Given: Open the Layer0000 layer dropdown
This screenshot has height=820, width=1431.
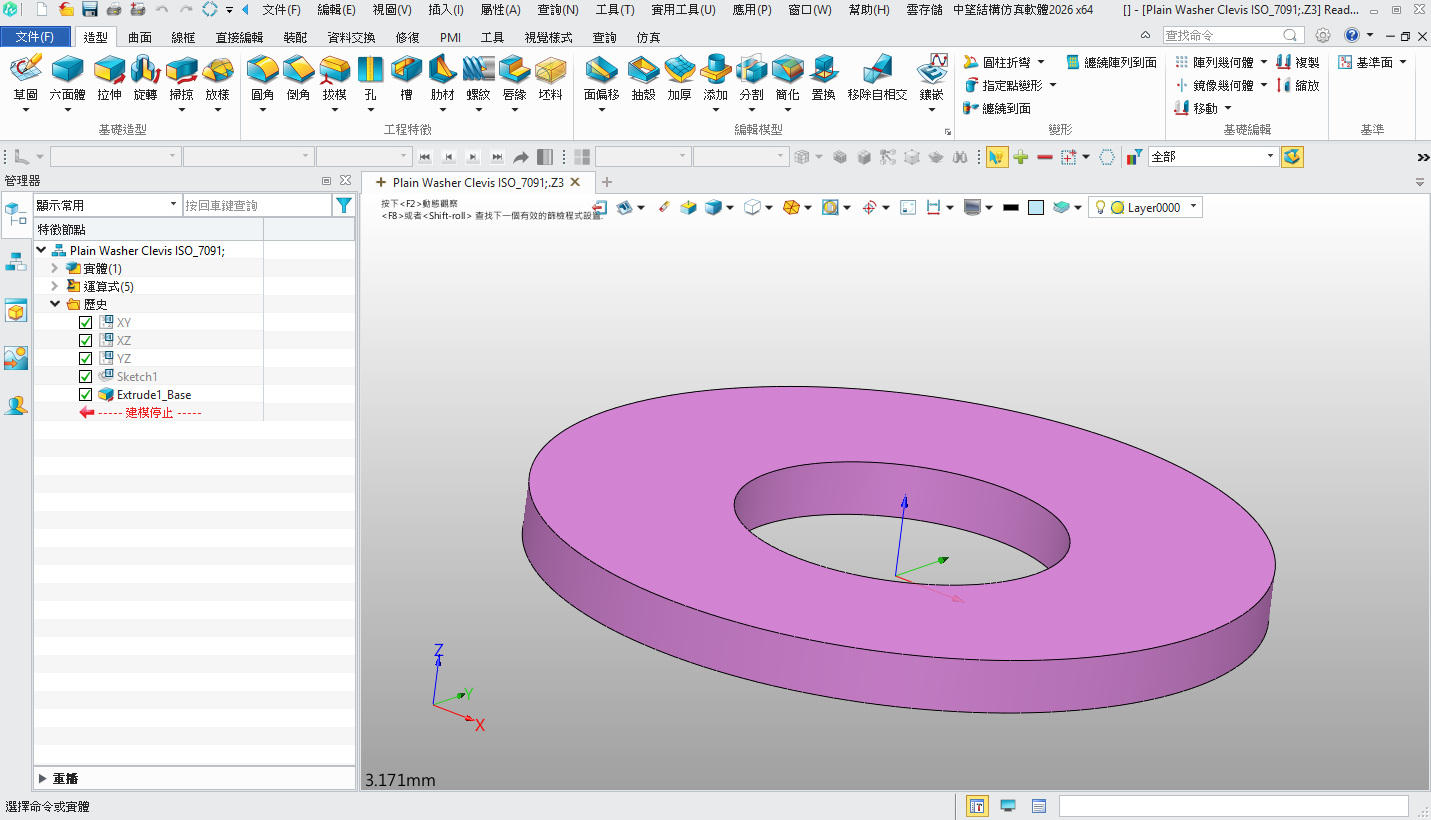Looking at the screenshot, I should click(x=1146, y=207).
